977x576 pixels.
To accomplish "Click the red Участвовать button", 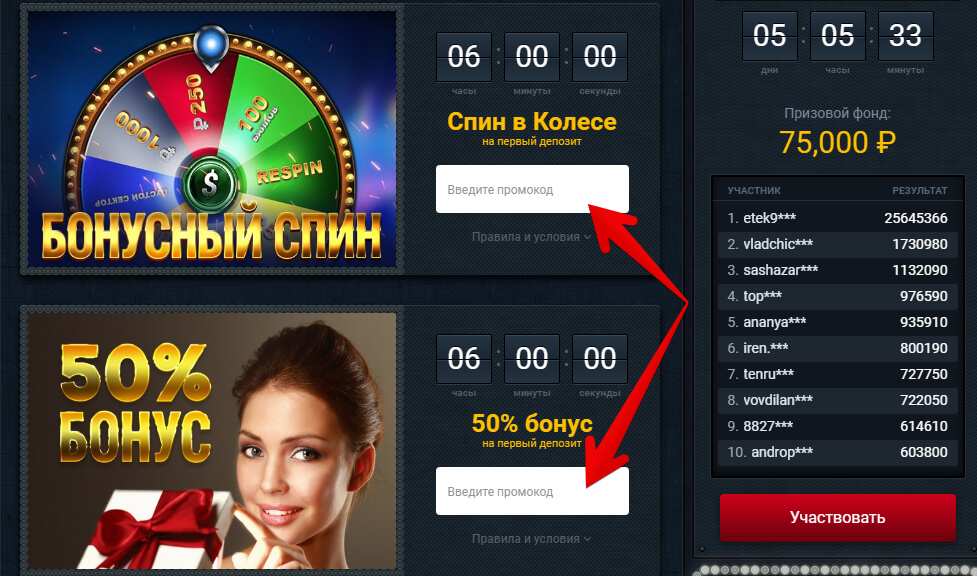I will tap(837, 517).
